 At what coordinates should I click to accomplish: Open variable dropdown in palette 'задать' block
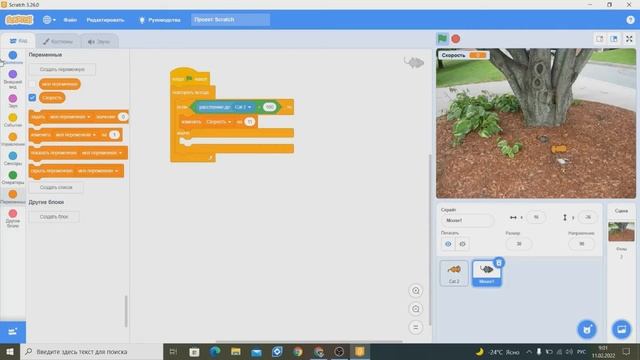70,117
